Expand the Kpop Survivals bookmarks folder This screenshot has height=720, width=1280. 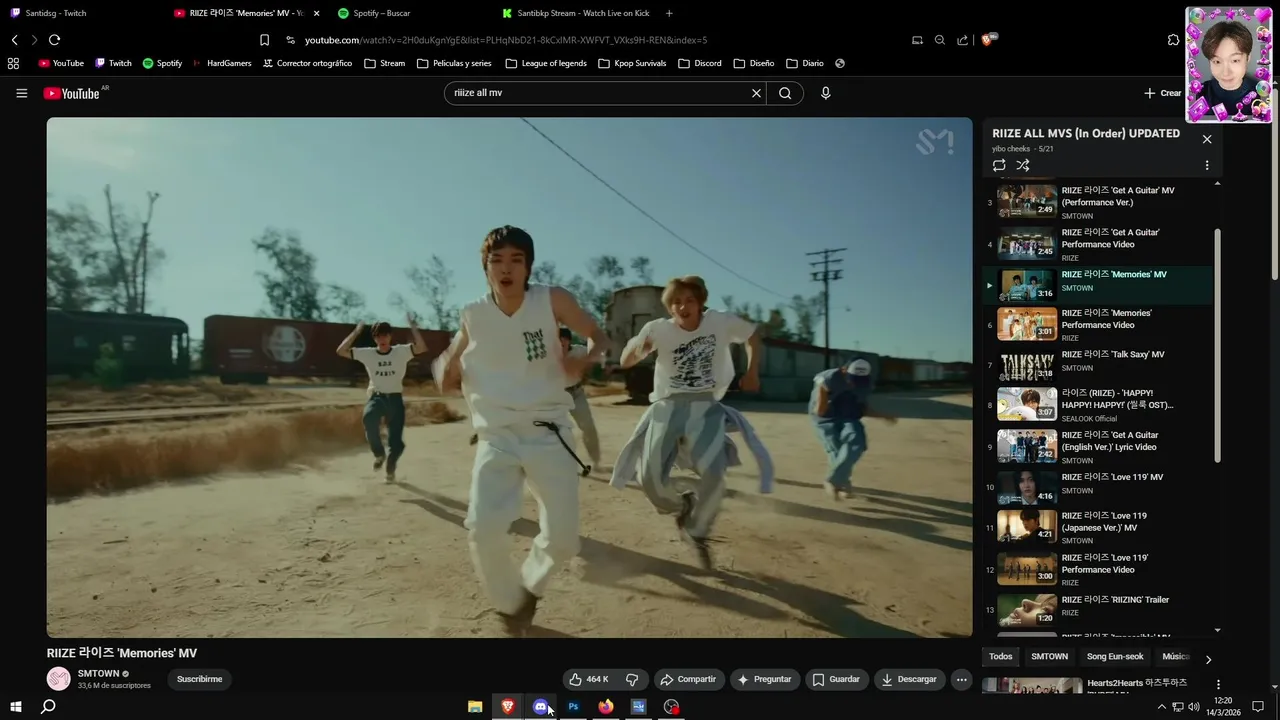(x=632, y=63)
